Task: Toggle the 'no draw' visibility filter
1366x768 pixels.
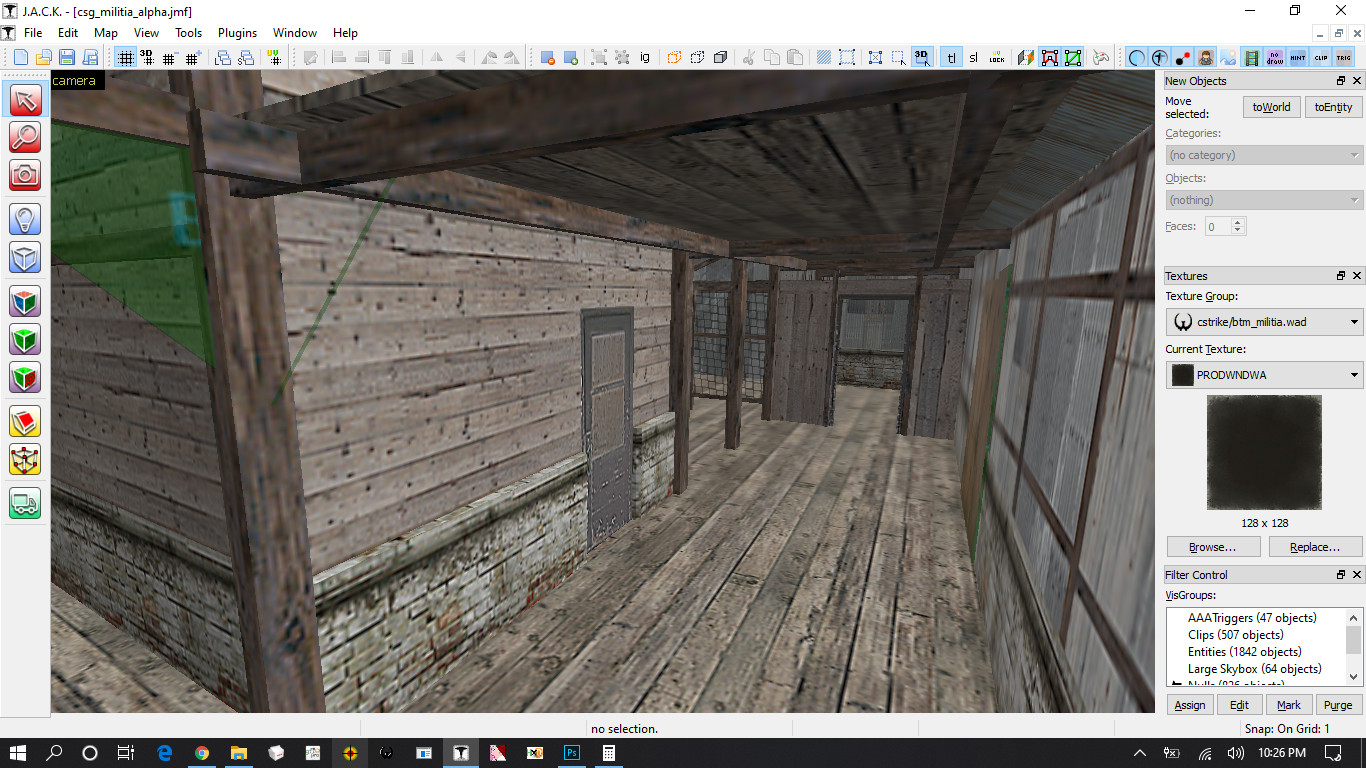Action: click(1275, 57)
